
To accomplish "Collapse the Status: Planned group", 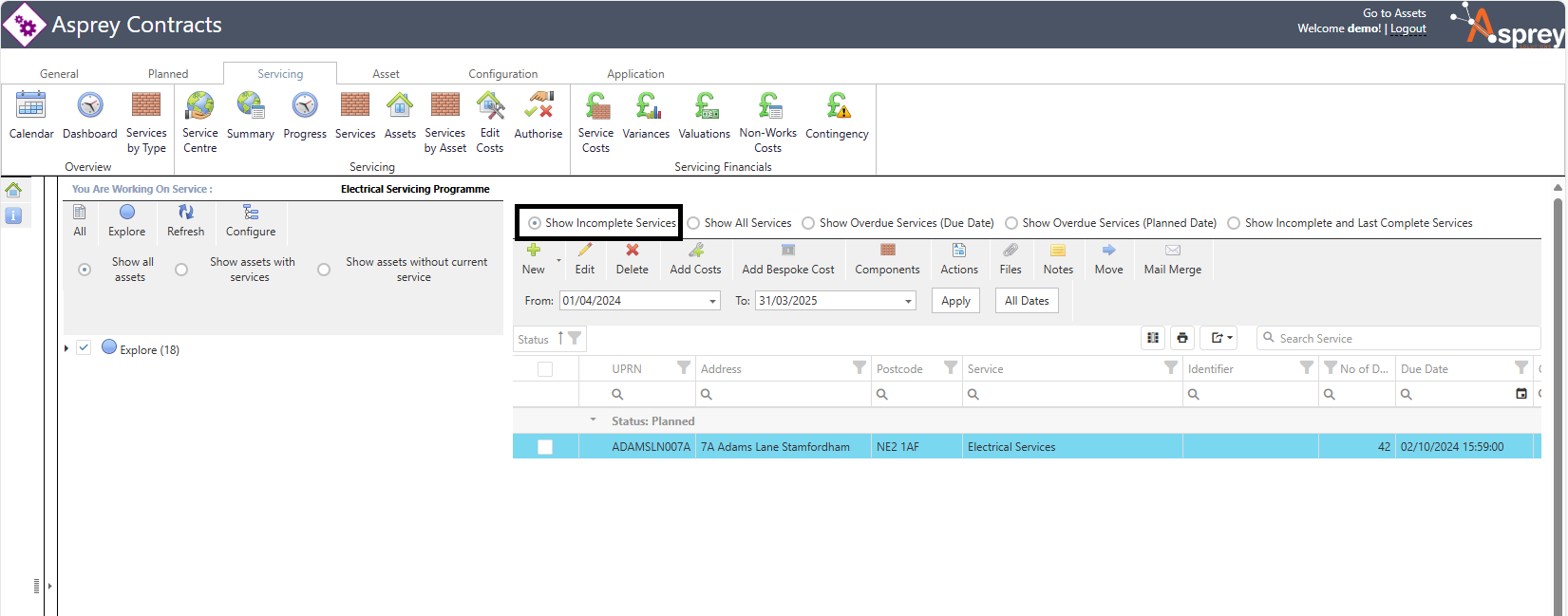I will [x=594, y=420].
